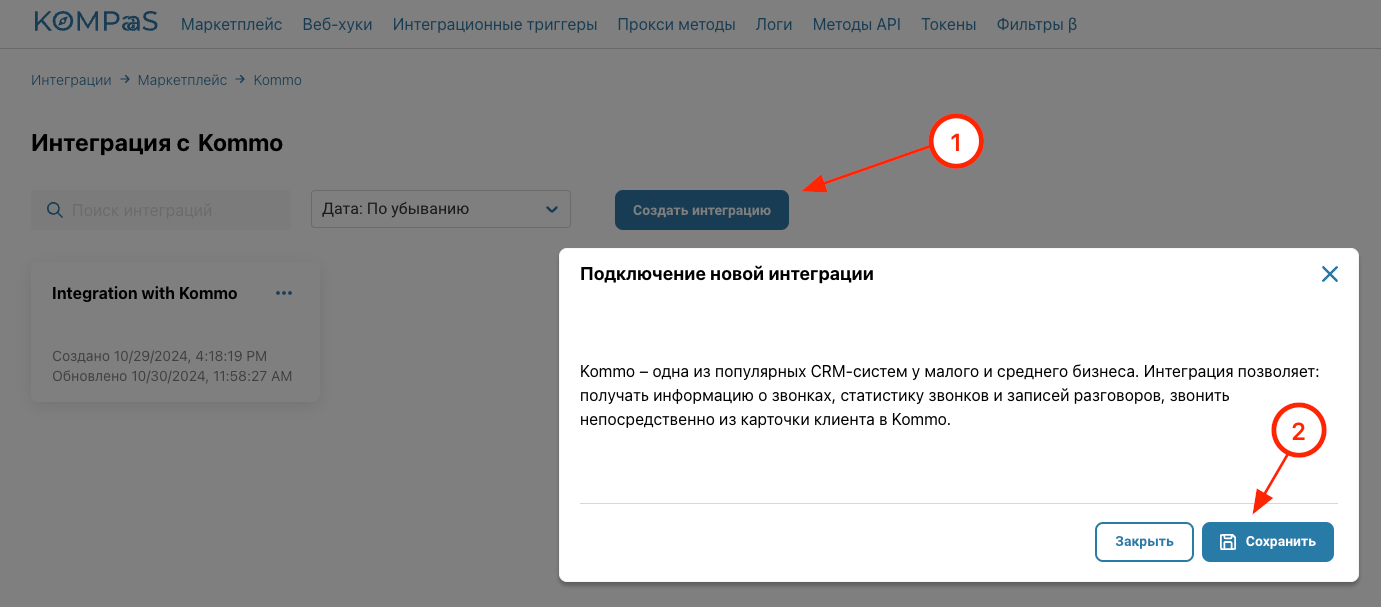Select the Создано 10/29/2024 timestamp text
Screen dimensions: 1381x607
coord(159,356)
